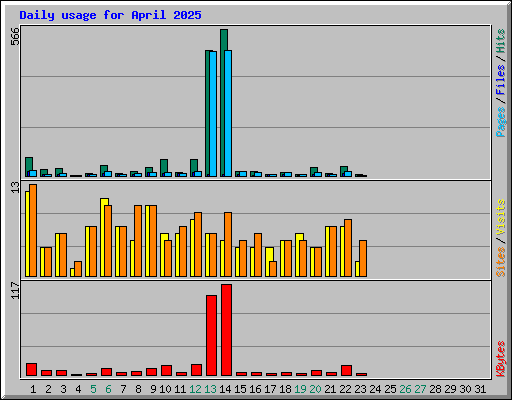Screen dimensions: 512x400
Task: Click the 13 scale value on y-axis
Action: [x=15, y=187]
